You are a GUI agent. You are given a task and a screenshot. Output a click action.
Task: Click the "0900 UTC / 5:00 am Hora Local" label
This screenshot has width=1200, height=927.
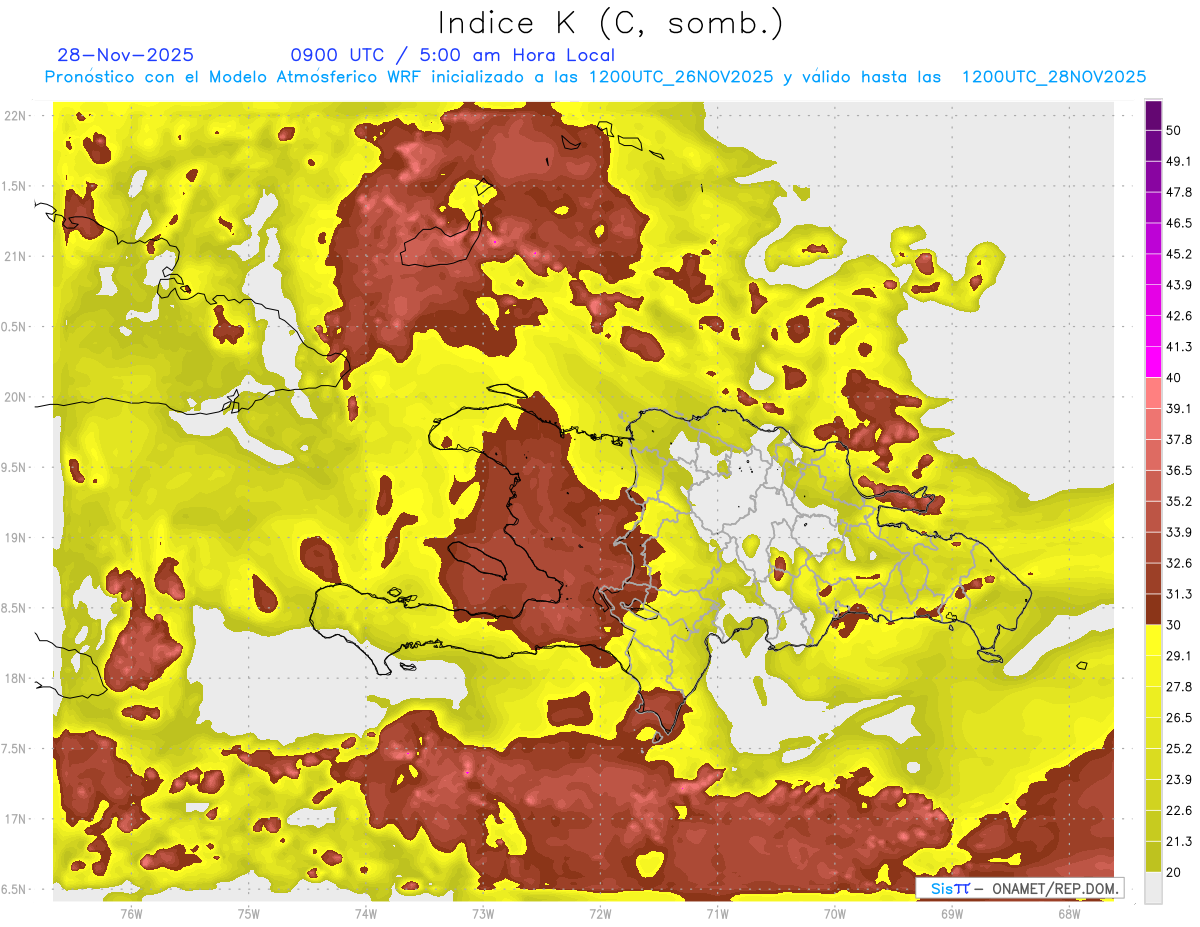pos(453,55)
